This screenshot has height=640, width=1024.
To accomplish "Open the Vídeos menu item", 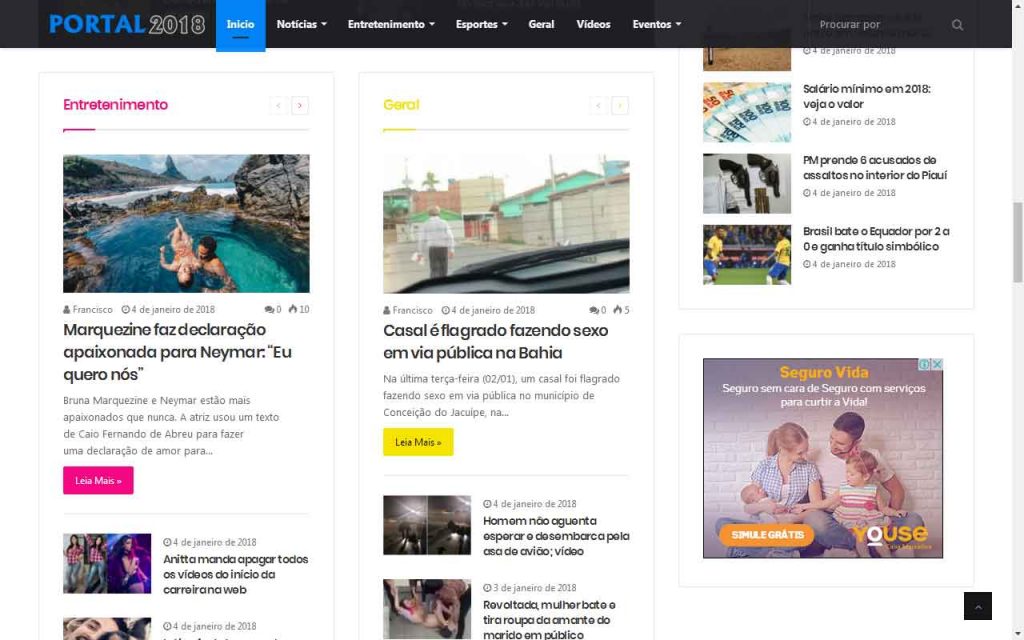I will [x=593, y=24].
